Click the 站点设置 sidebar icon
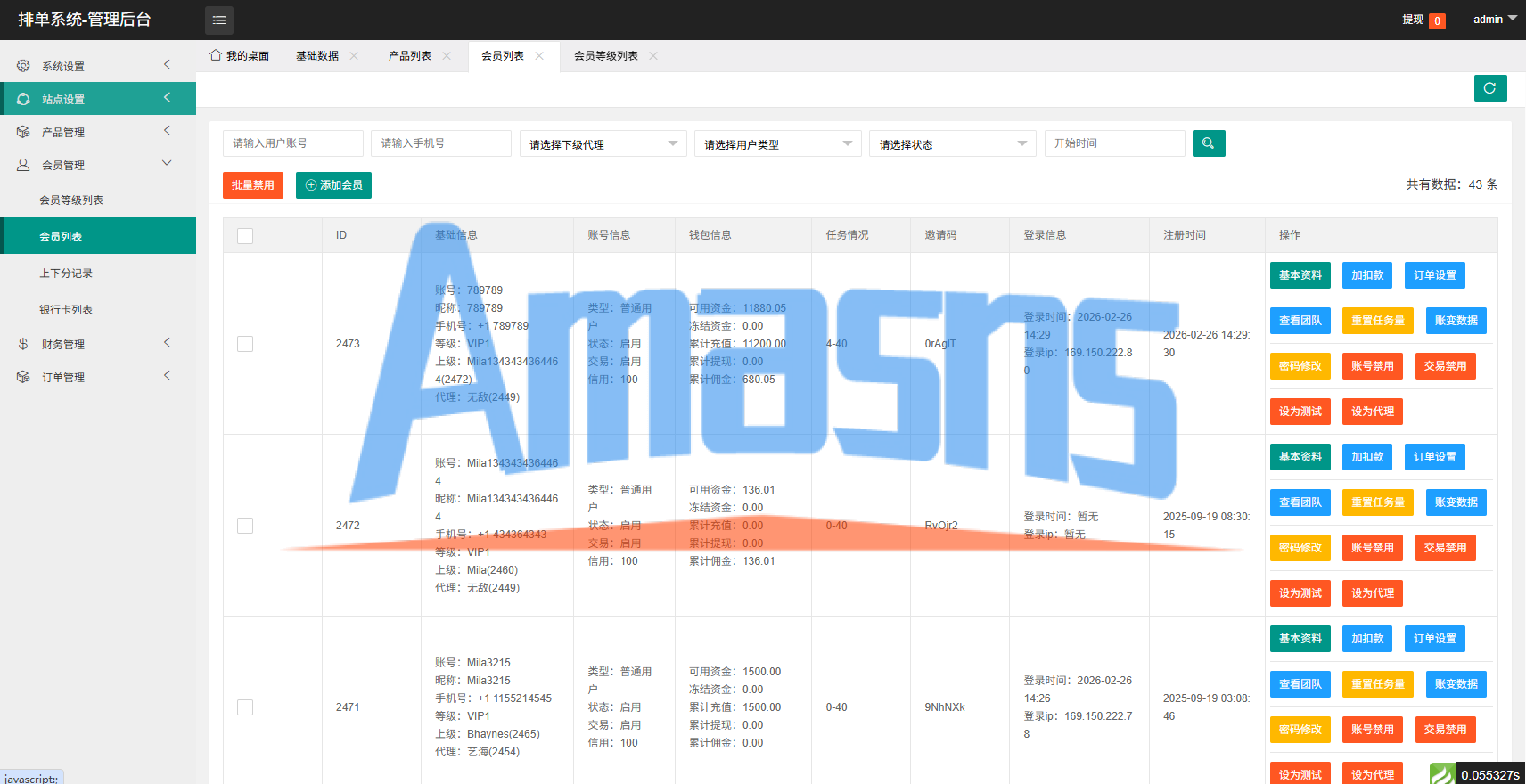This screenshot has width=1526, height=784. coord(23,99)
